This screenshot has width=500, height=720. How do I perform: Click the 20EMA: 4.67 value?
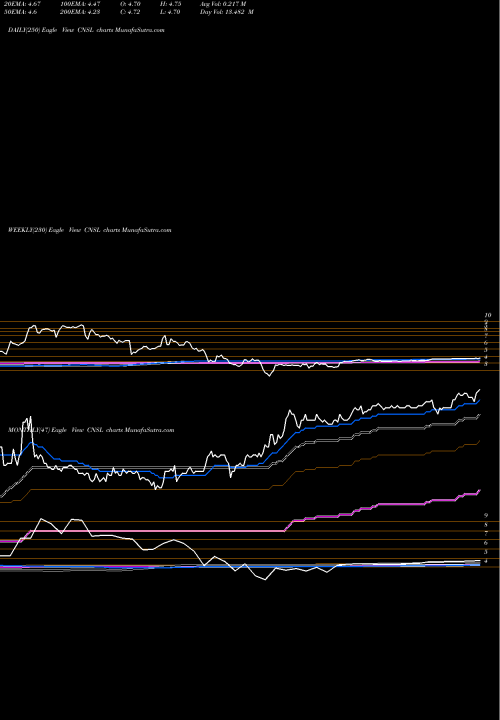pyautogui.click(x=22, y=4)
